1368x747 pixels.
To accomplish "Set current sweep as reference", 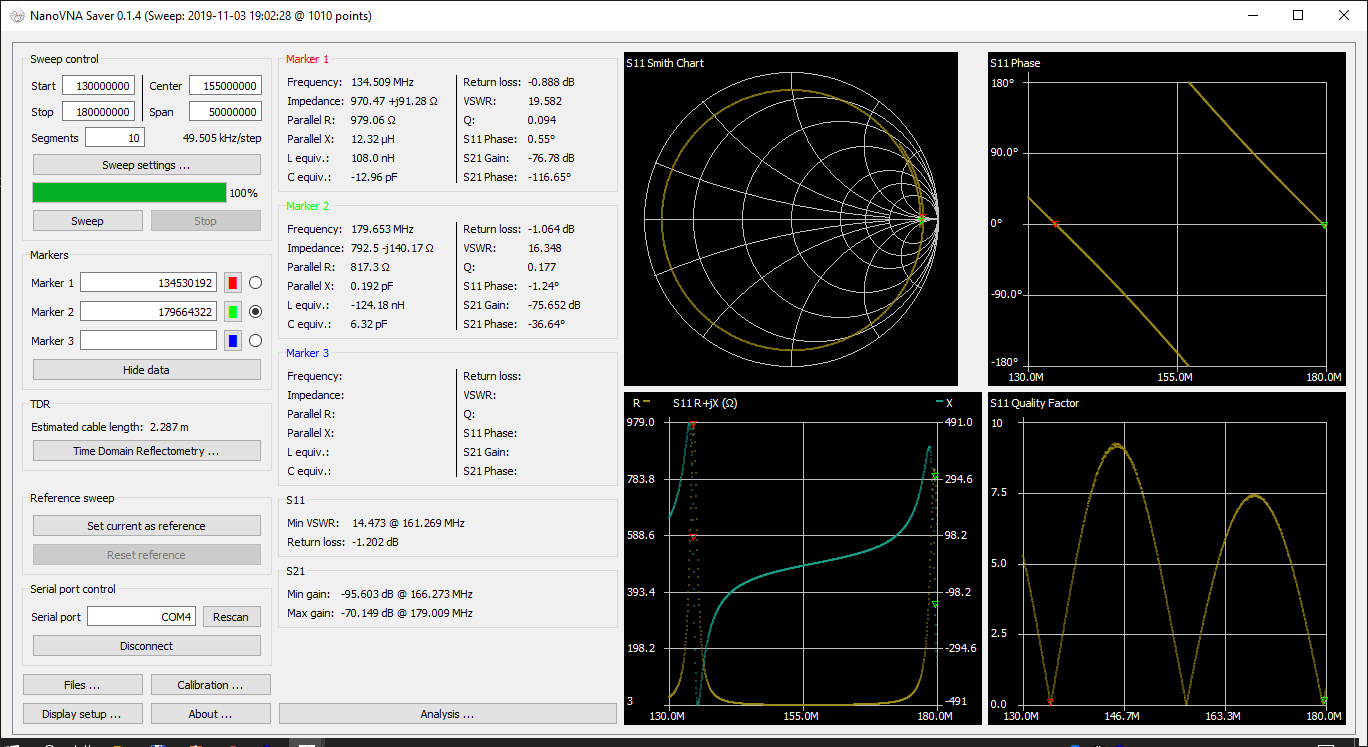I will pyautogui.click(x=146, y=525).
